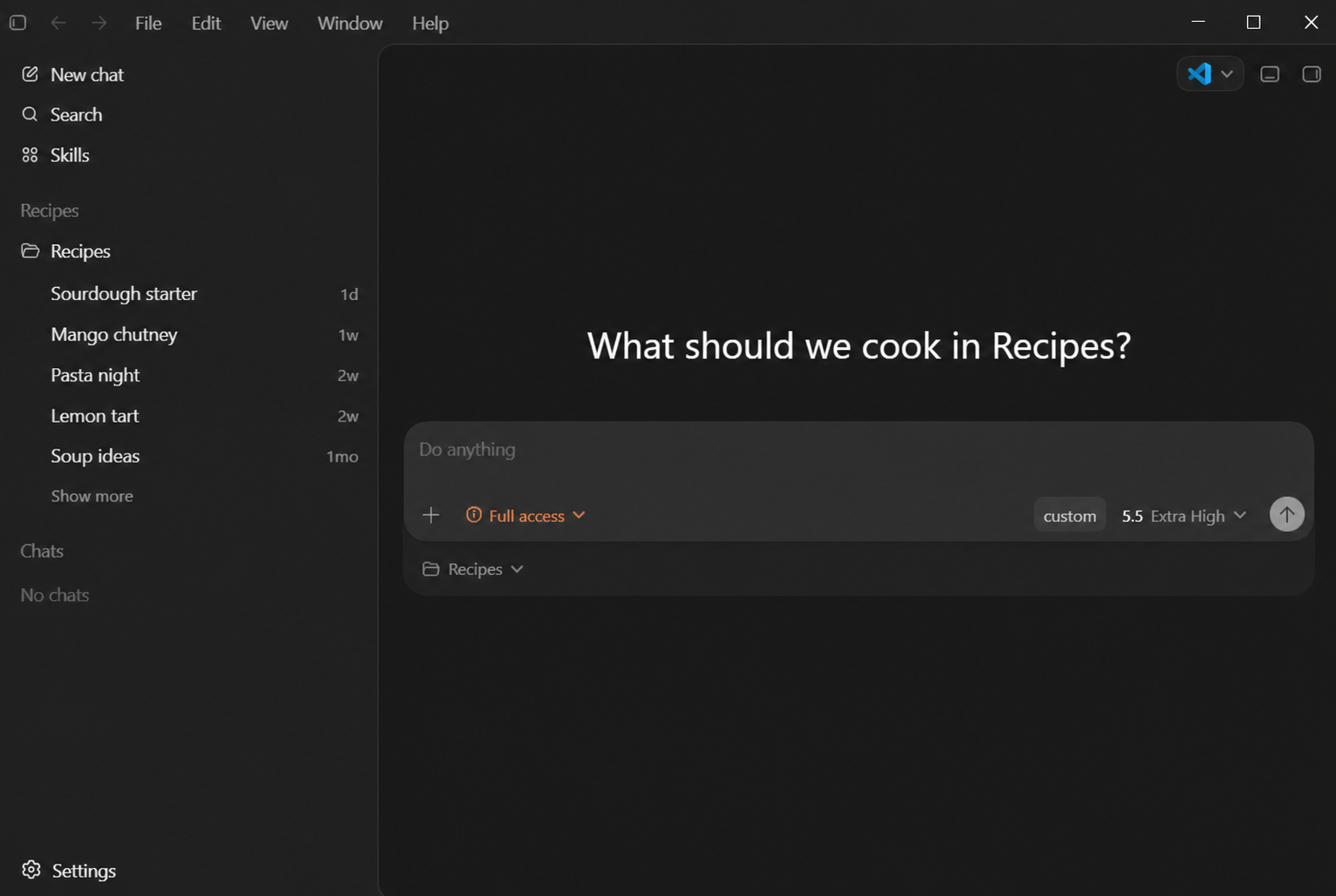Open the Lemon tart chat
1336x896 pixels.
189,416
